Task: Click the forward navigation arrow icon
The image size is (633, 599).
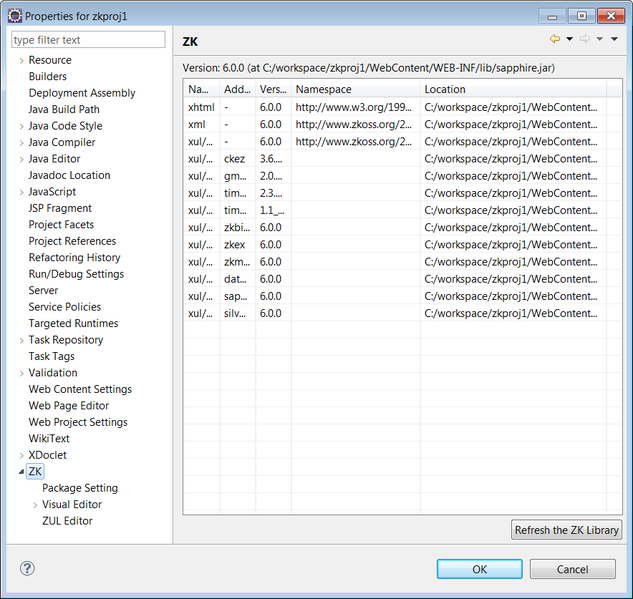Action: (585, 39)
